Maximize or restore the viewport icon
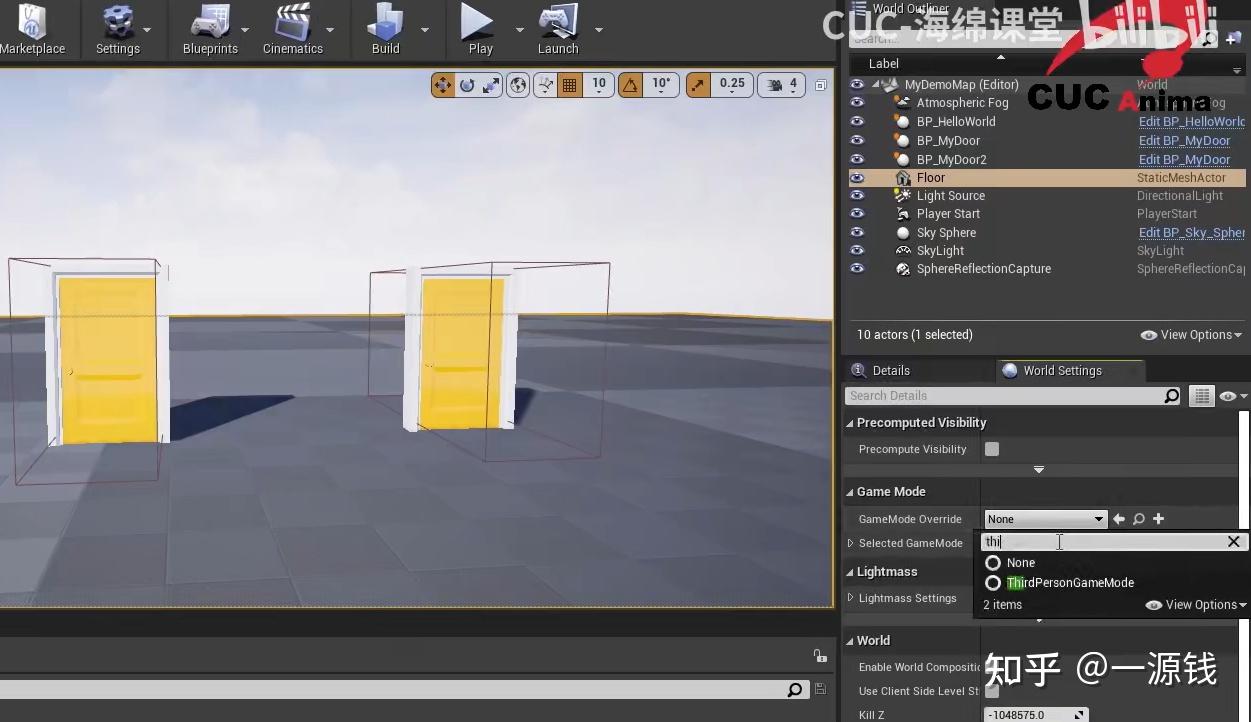This screenshot has height=722, width=1251. [821, 85]
